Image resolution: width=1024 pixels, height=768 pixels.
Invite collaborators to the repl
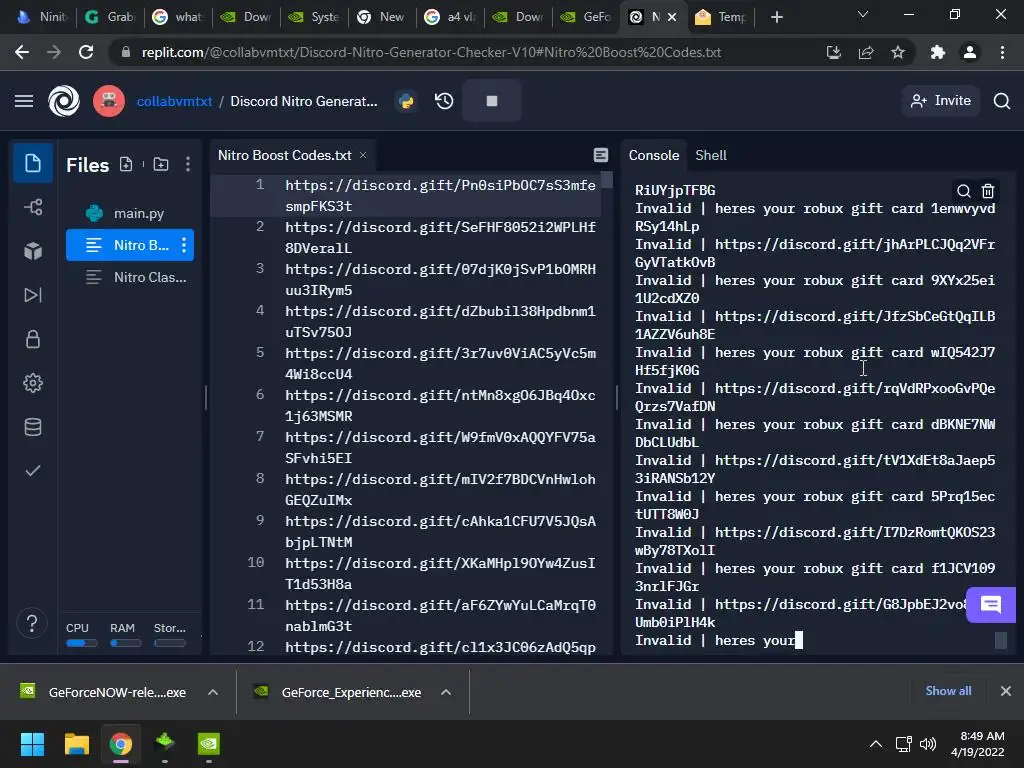(x=940, y=101)
